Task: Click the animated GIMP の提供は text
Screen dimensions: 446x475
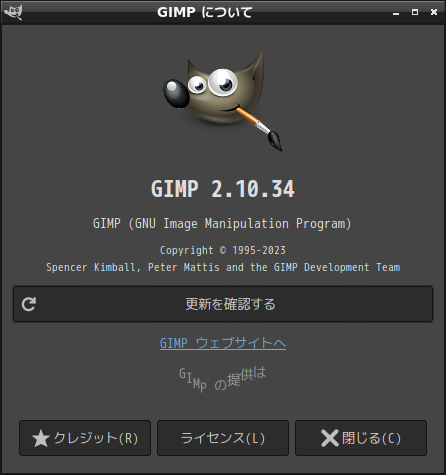Action: pos(223,378)
